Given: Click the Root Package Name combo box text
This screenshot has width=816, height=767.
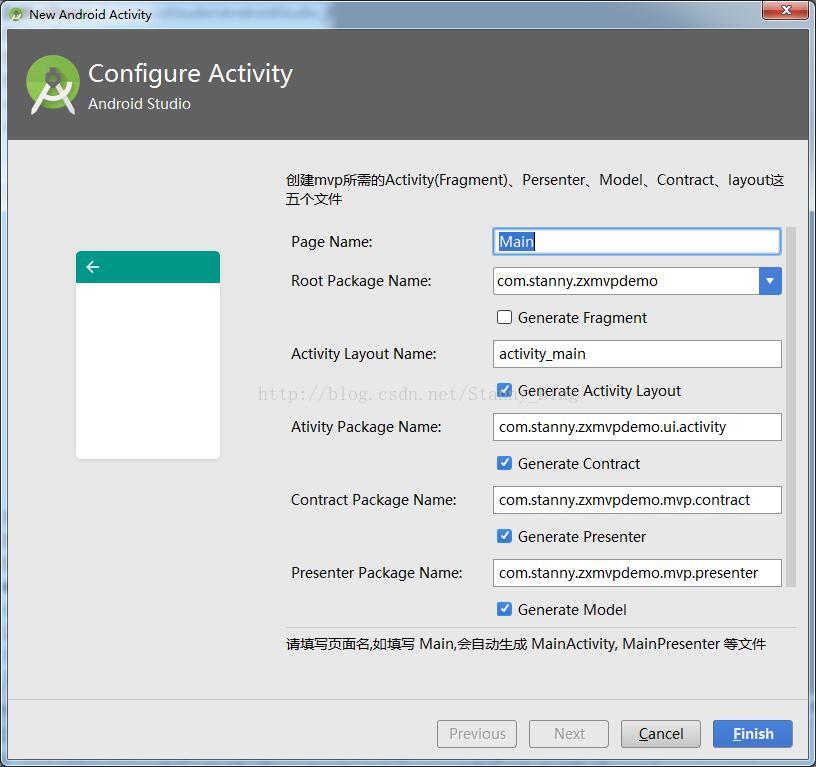Looking at the screenshot, I should point(626,281).
